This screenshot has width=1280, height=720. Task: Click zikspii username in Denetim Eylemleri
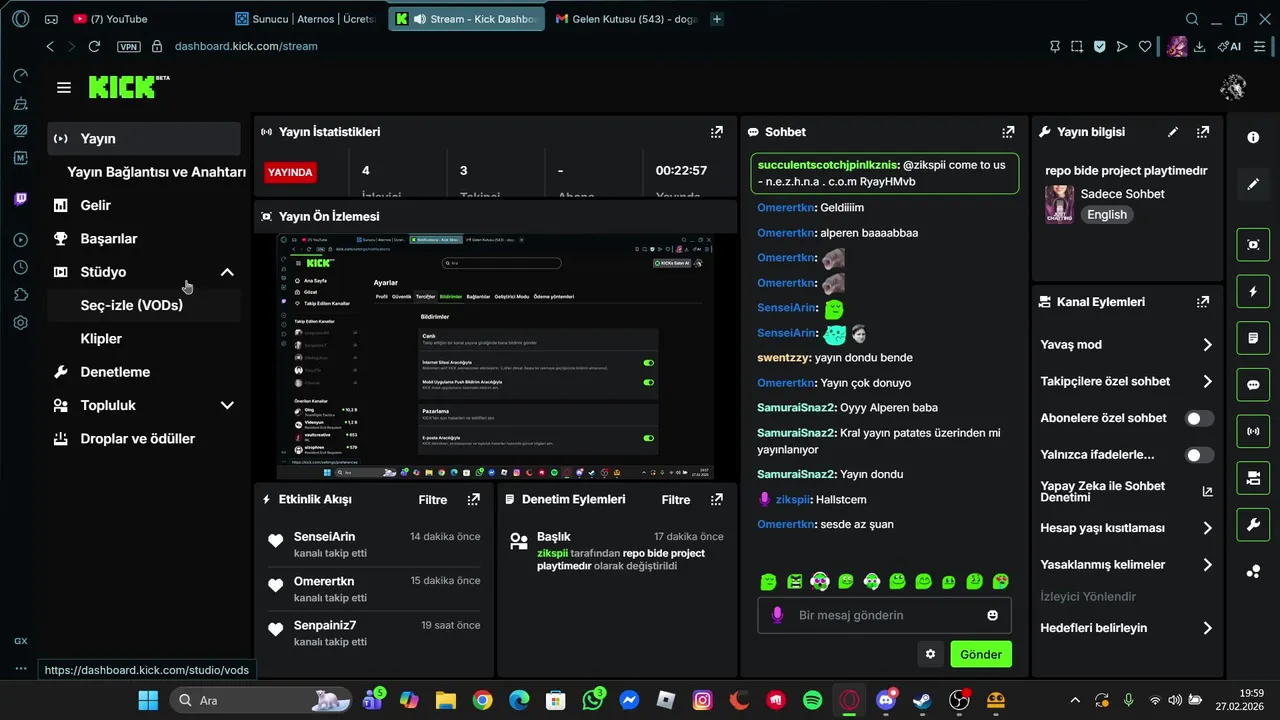tap(552, 553)
